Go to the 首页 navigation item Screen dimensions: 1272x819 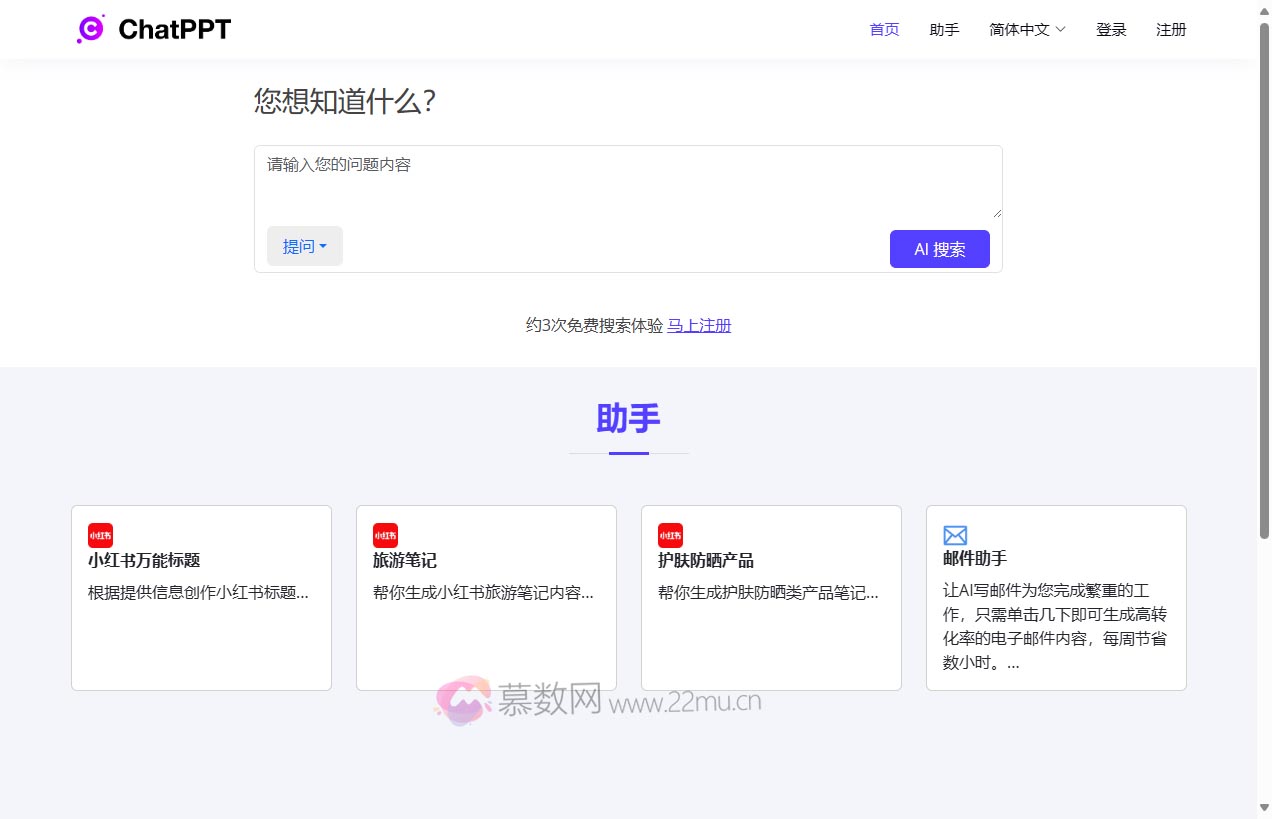[x=884, y=30]
